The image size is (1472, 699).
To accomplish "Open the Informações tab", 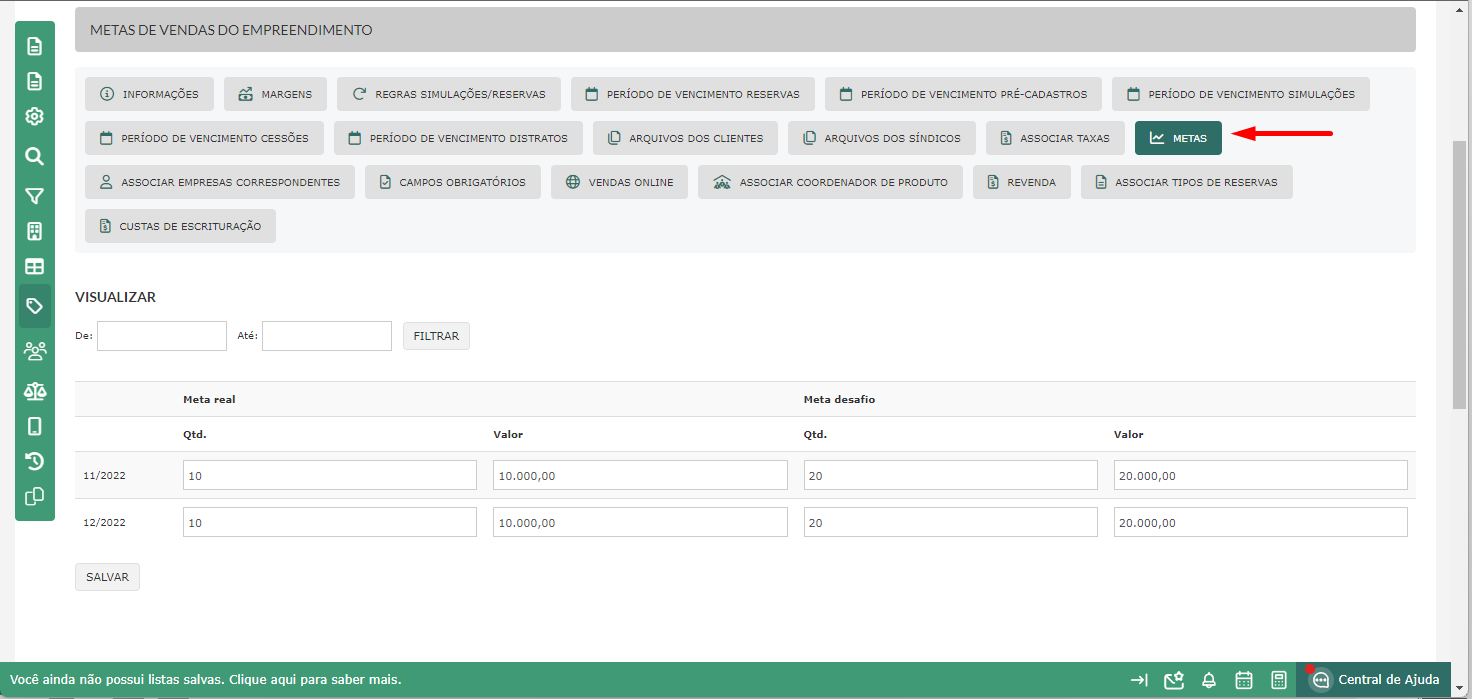I will pyautogui.click(x=149, y=94).
